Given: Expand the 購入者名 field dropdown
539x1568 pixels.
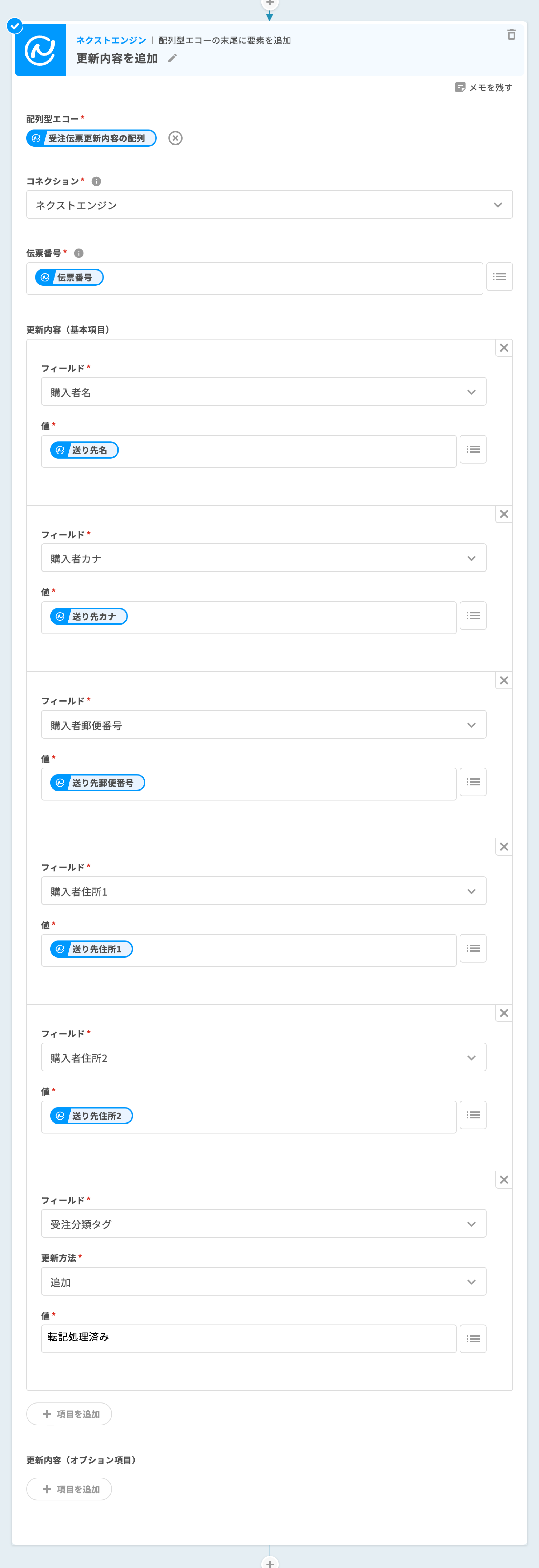Looking at the screenshot, I should click(x=263, y=392).
